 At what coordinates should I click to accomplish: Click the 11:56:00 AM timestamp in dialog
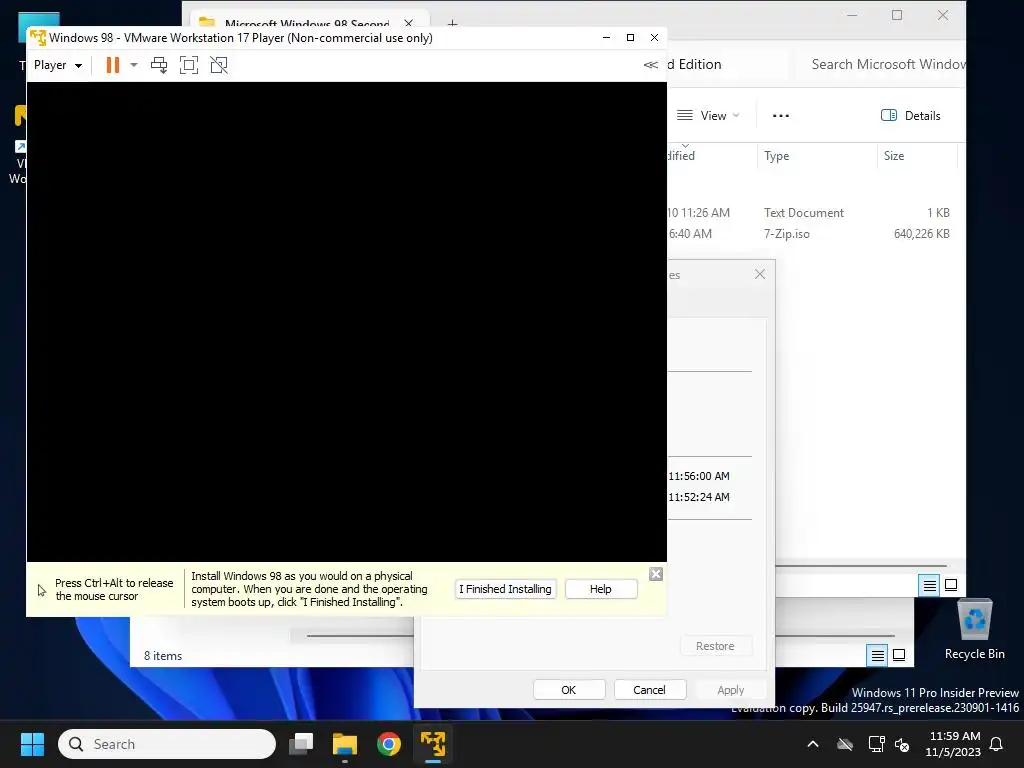(x=699, y=476)
